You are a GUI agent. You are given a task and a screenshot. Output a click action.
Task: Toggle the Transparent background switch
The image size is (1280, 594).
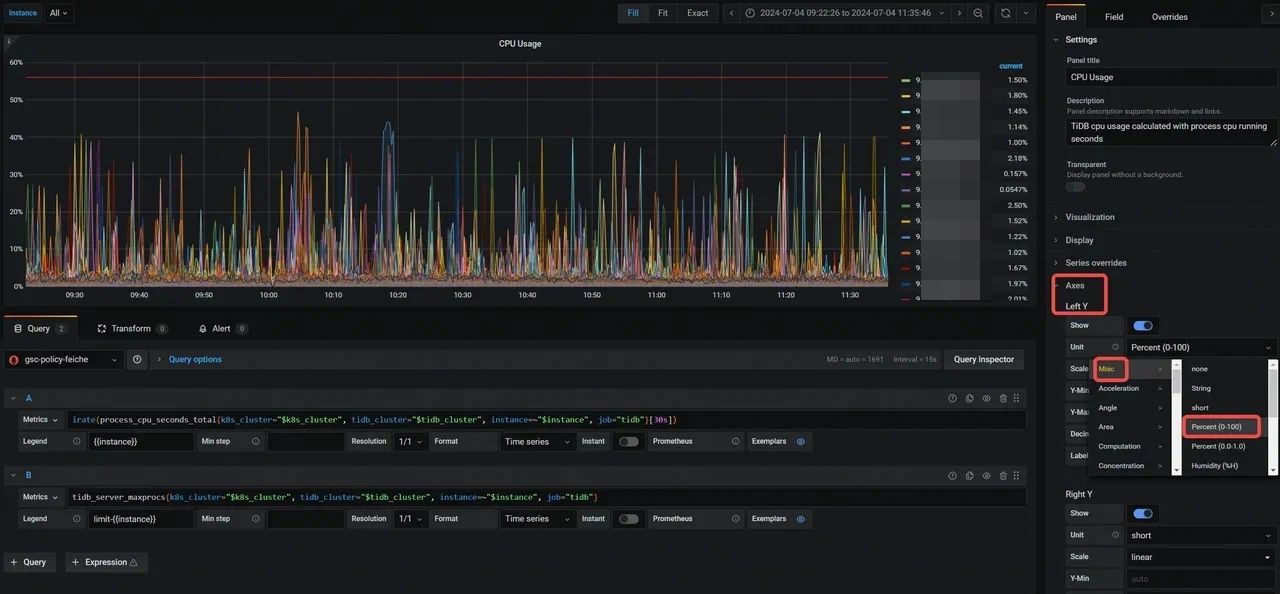1076,186
